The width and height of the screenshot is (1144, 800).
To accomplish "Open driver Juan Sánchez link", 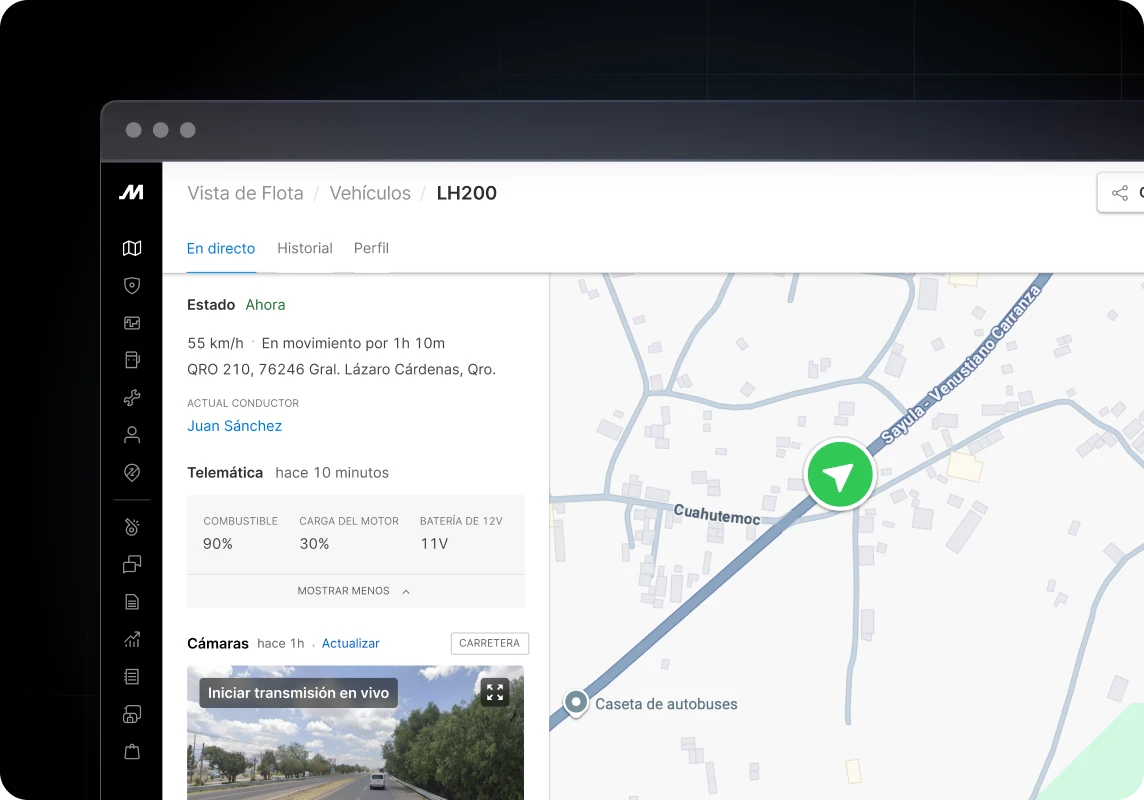I will [234, 426].
